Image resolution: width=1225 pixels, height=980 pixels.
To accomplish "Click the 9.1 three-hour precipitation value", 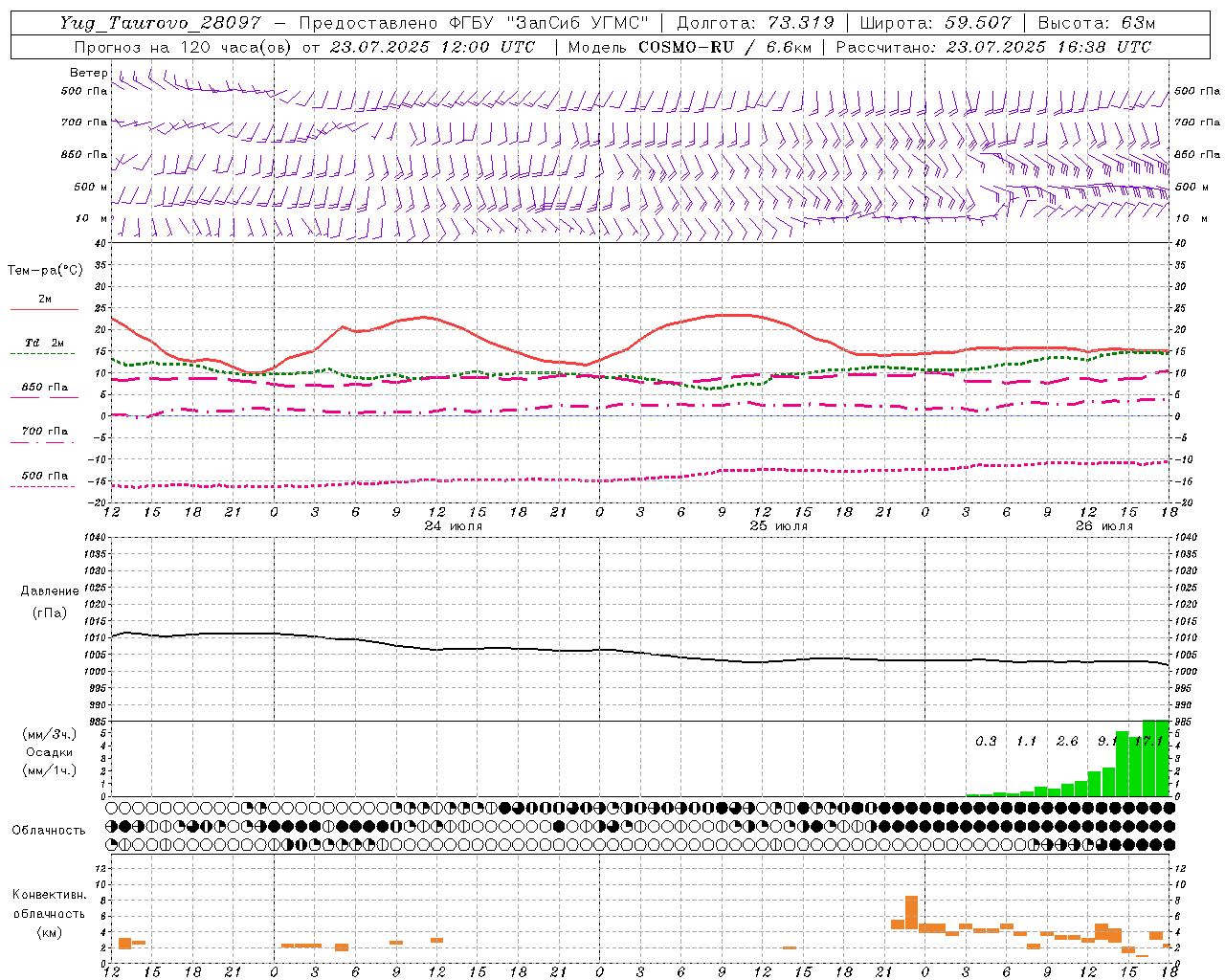I will [1107, 742].
